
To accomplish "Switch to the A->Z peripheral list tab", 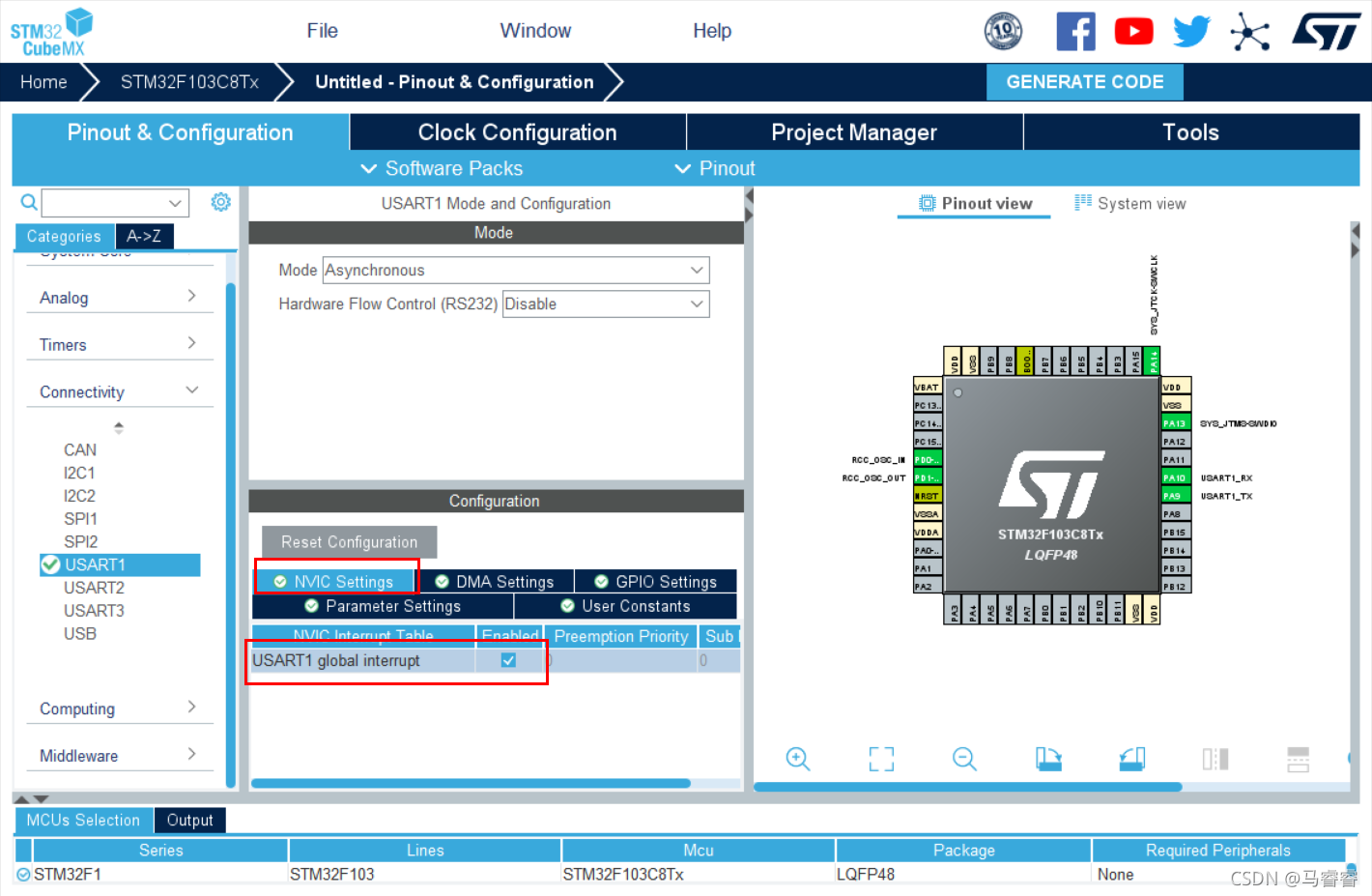I will (x=144, y=236).
